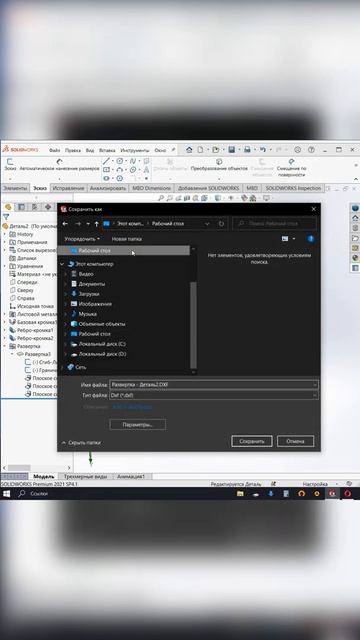
Task: Click the blue description link below file type
Action: click(132, 407)
